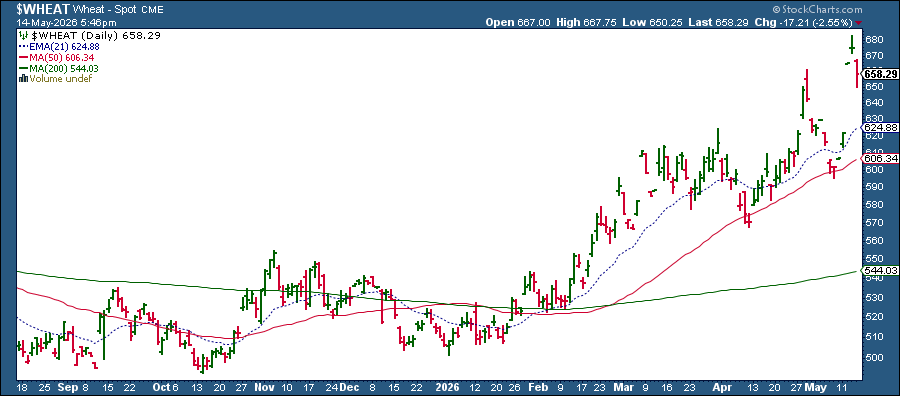The height and width of the screenshot is (396, 900).
Task: Click the 544.03 MA(200) tag on price axis
Action: point(879,270)
